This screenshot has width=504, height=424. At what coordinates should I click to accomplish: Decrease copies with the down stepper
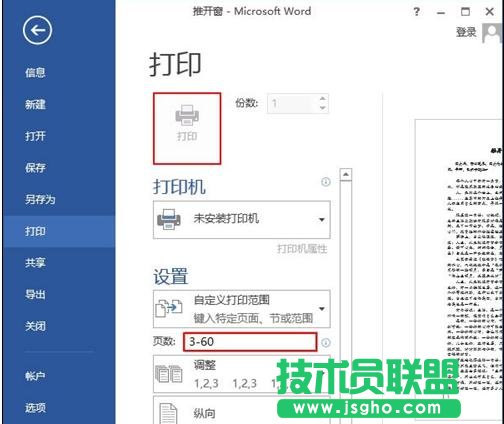(322, 108)
